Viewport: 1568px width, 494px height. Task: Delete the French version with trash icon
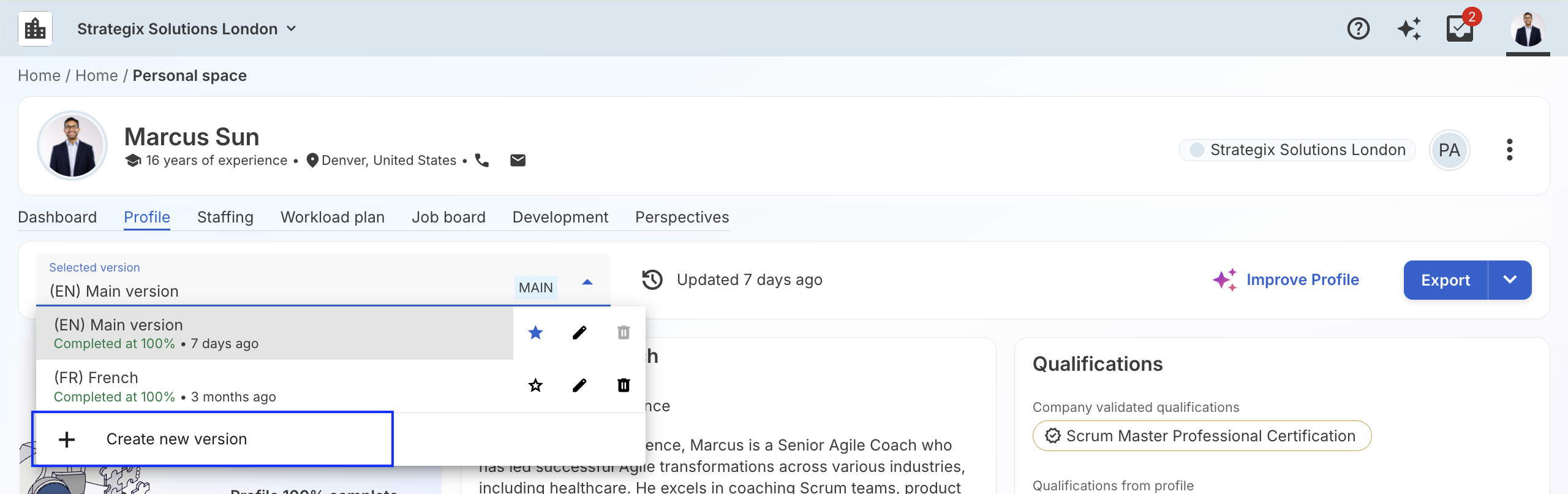(x=624, y=386)
